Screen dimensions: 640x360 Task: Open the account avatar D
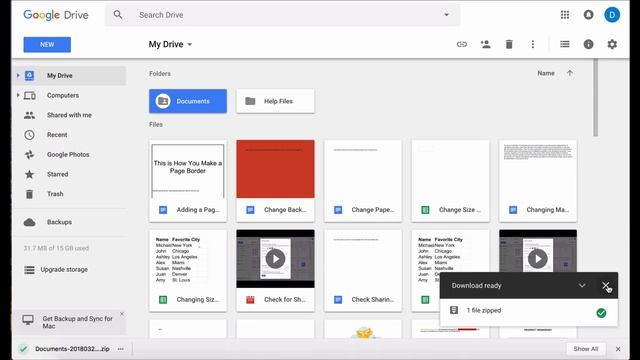(612, 15)
